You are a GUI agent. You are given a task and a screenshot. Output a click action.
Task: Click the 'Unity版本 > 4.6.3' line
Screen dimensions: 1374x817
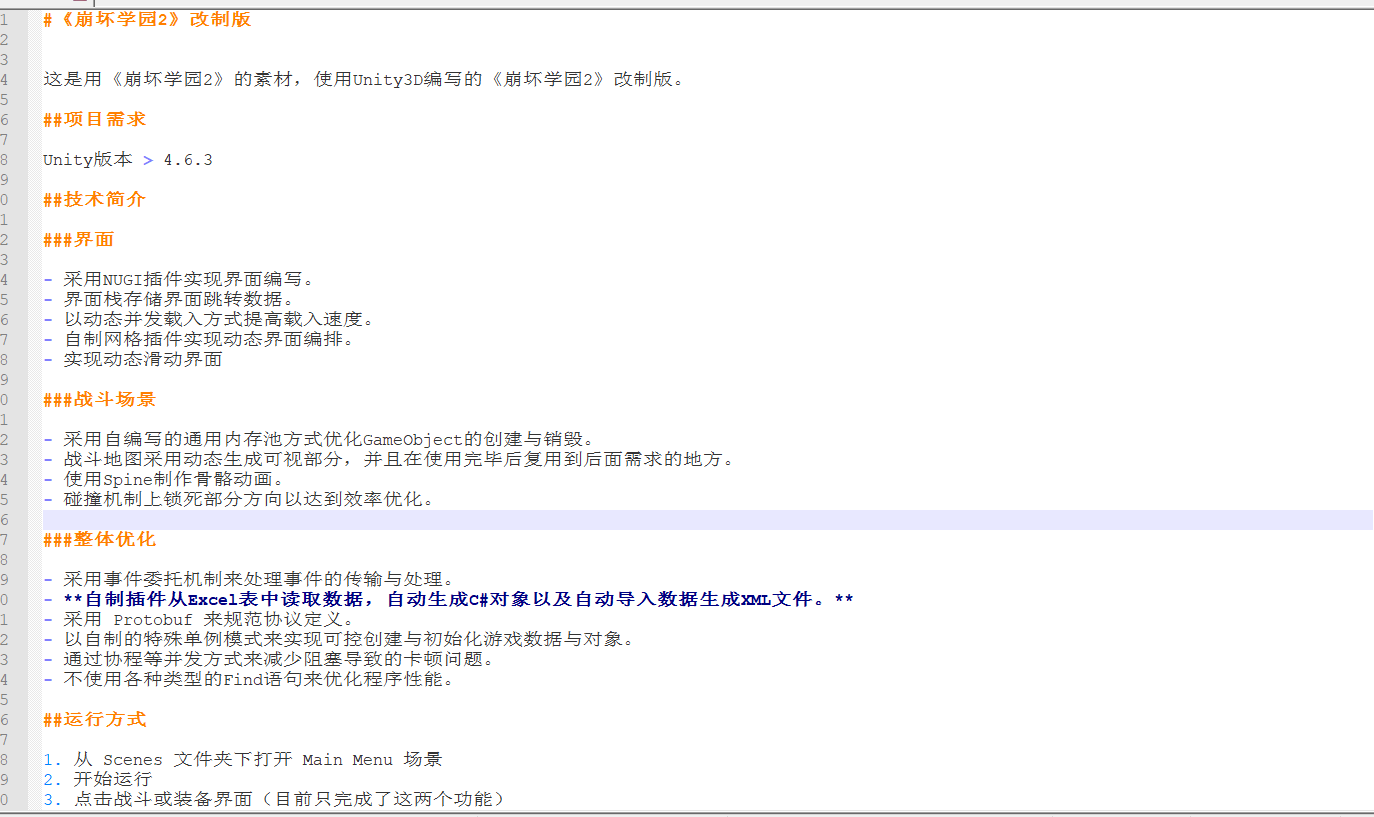(127, 159)
